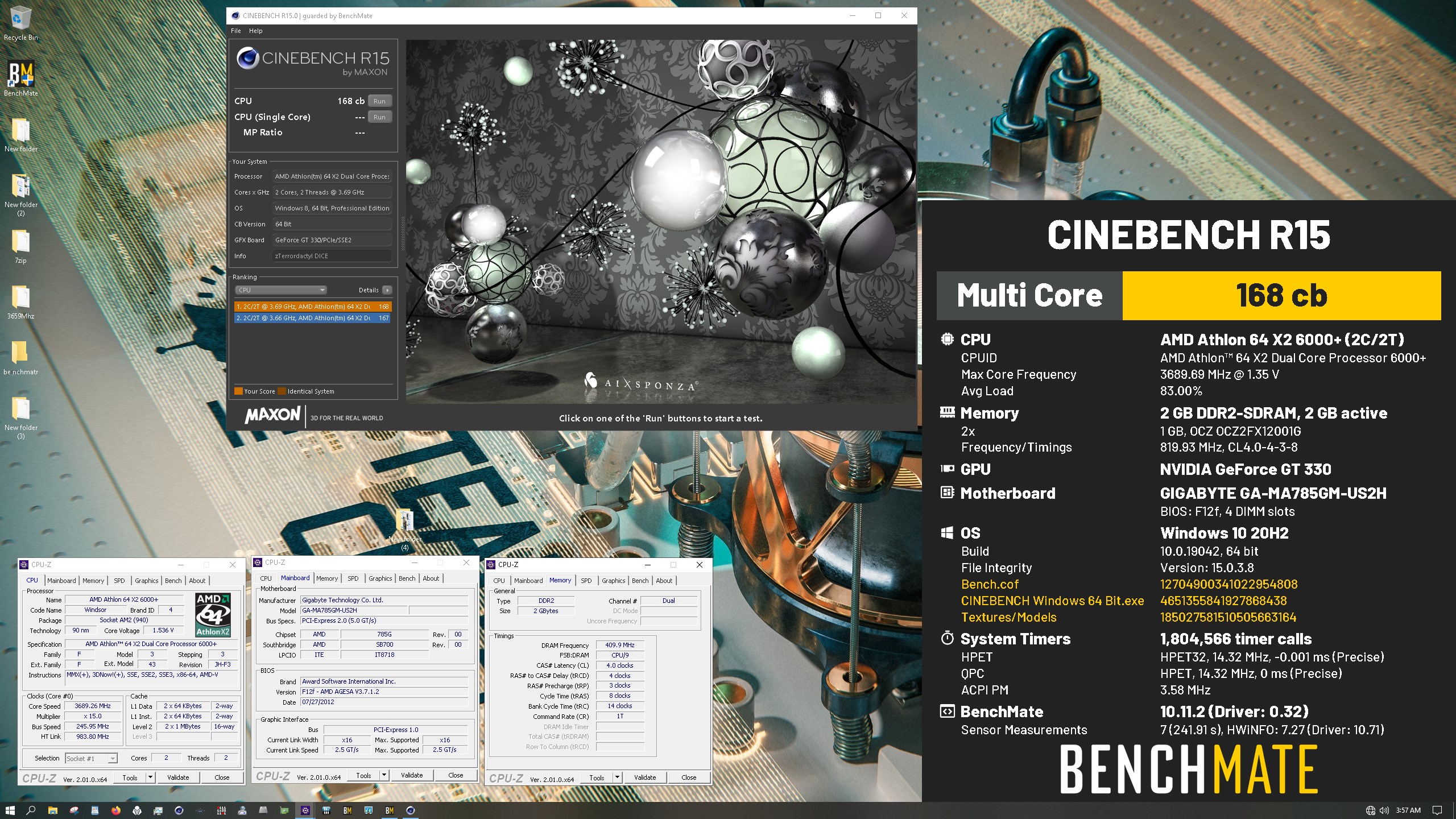The height and width of the screenshot is (819, 1456).
Task: Open the Ranking CPU dropdown in Cinebench
Action: (x=281, y=290)
